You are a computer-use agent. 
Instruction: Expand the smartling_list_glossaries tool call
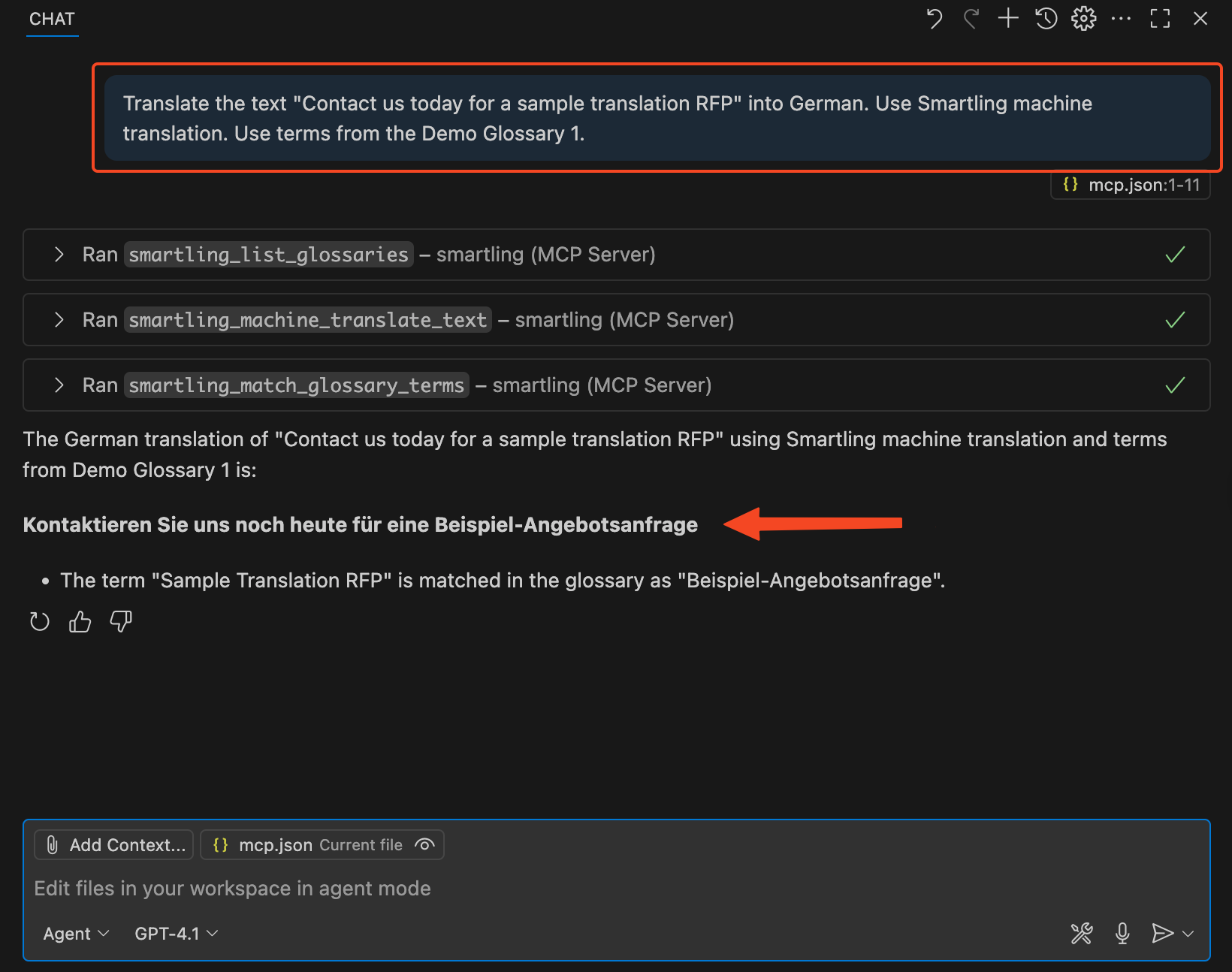tap(59, 255)
